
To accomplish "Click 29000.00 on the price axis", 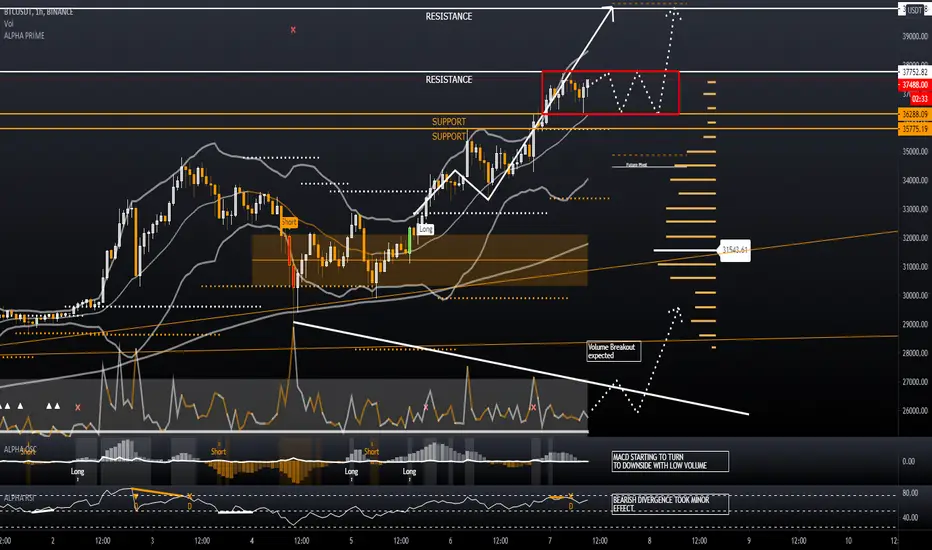I will pos(915,325).
